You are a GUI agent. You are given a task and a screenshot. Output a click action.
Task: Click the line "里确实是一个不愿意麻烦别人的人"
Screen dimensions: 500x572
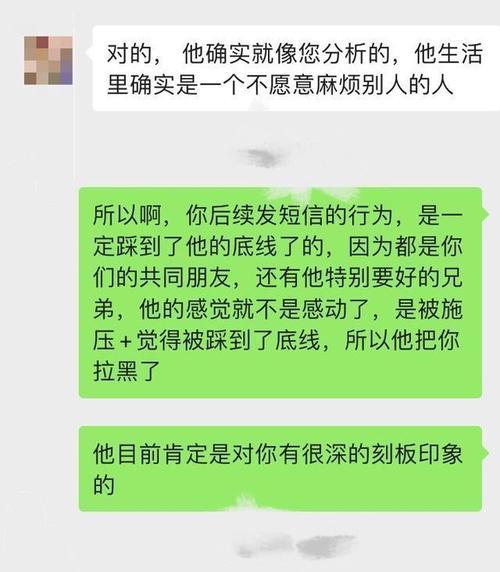[280, 86]
